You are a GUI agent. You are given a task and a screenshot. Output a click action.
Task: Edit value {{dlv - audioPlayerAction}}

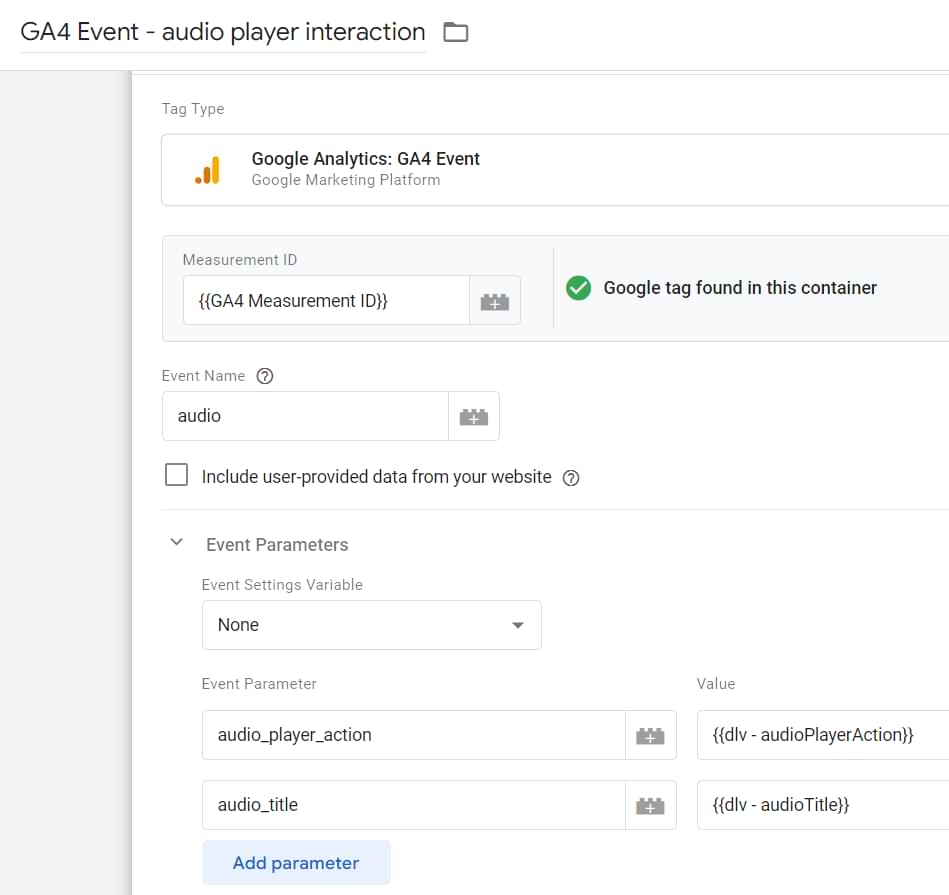click(x=823, y=735)
